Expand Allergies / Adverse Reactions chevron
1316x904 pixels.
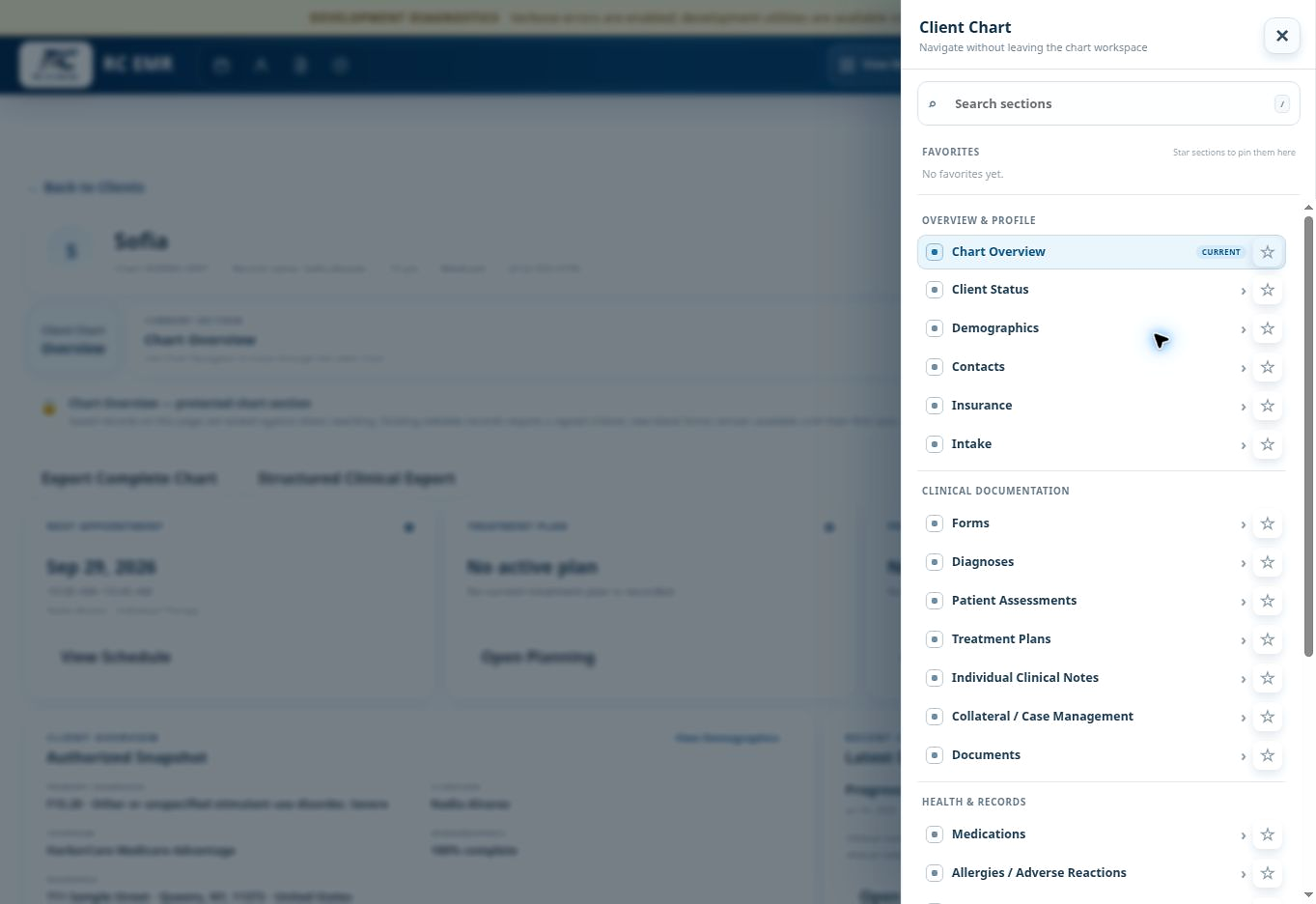click(x=1243, y=874)
